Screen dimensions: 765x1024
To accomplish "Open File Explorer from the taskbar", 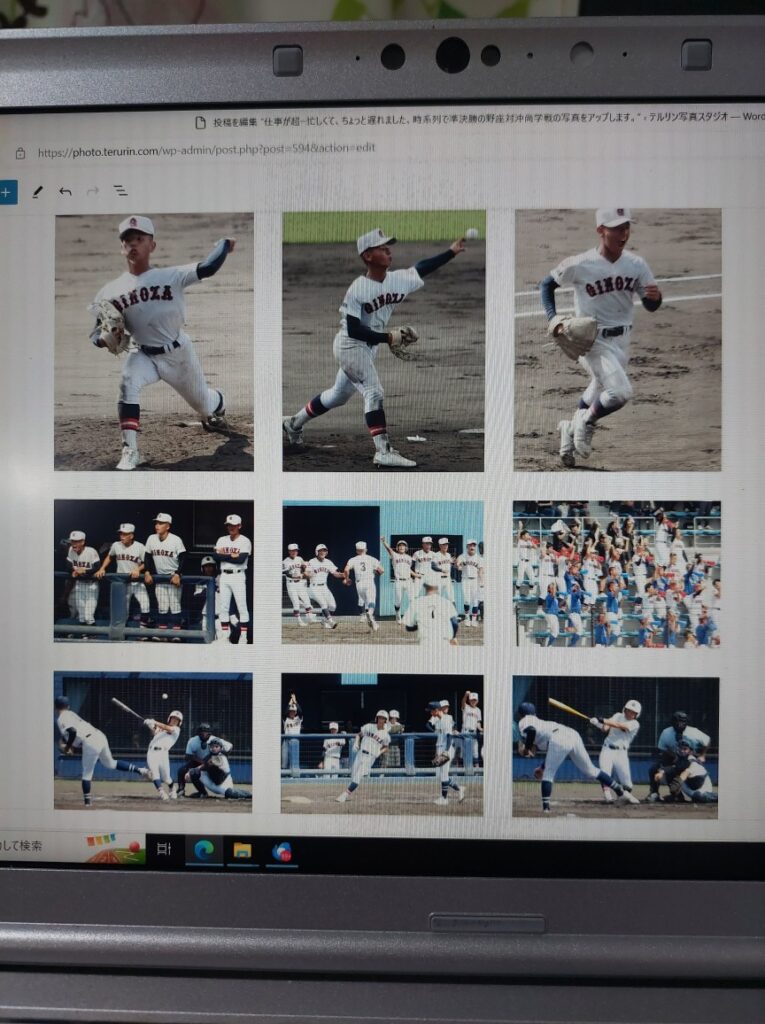I will point(242,850).
